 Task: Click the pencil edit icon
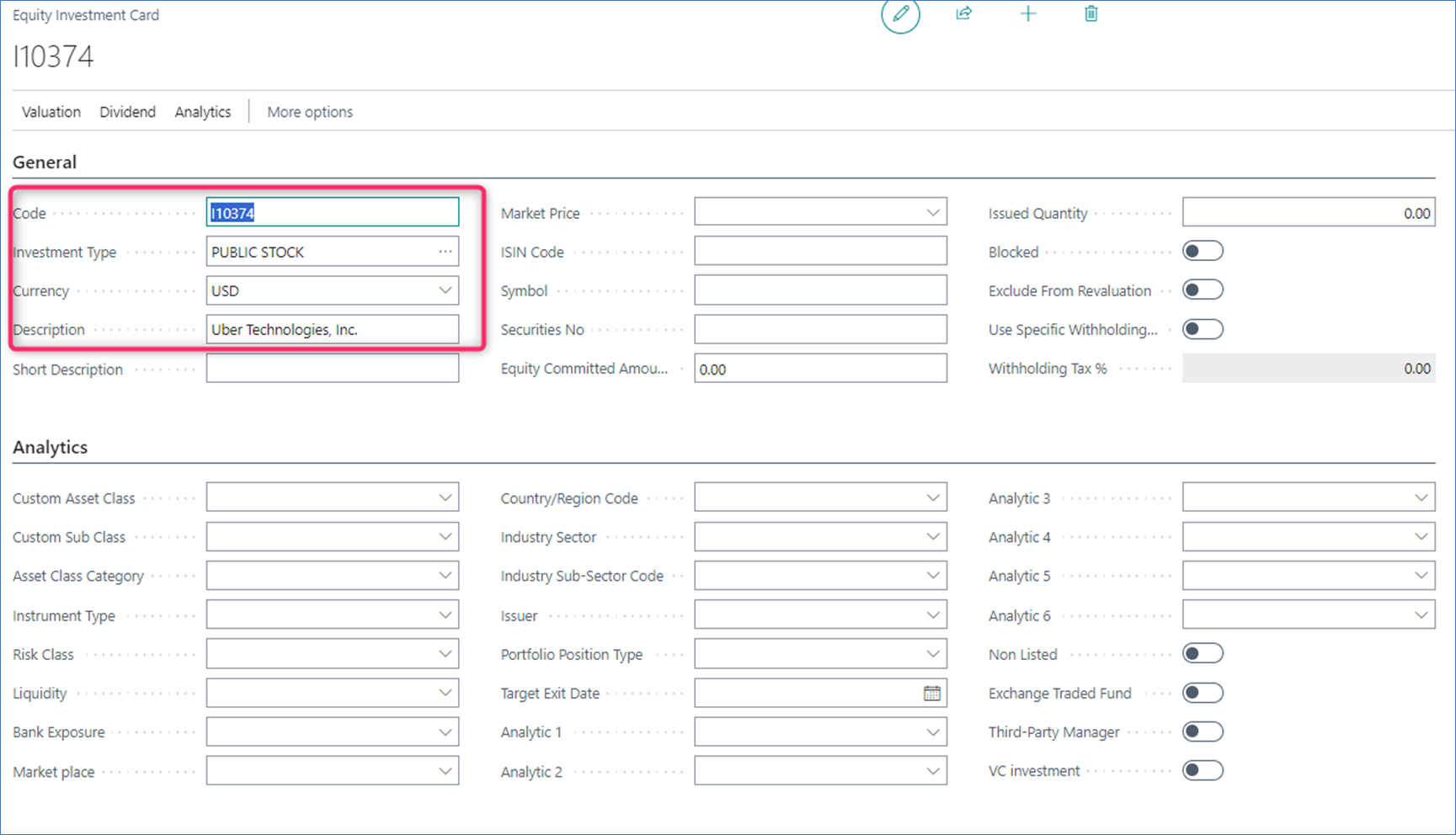900,14
